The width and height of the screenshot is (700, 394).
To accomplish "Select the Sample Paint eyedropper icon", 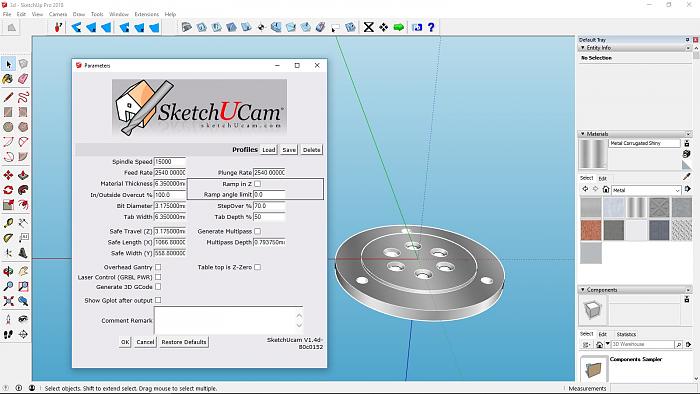I will (x=687, y=177).
